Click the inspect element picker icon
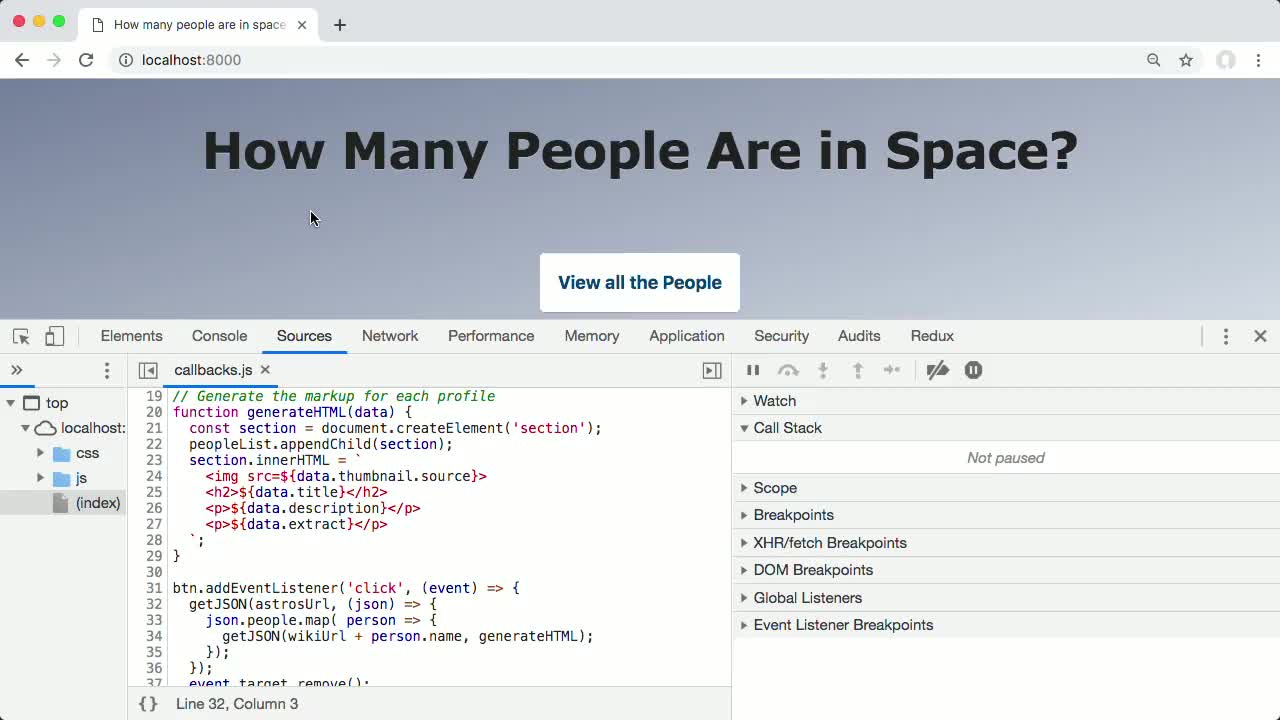Viewport: 1280px width, 720px height. 20,336
